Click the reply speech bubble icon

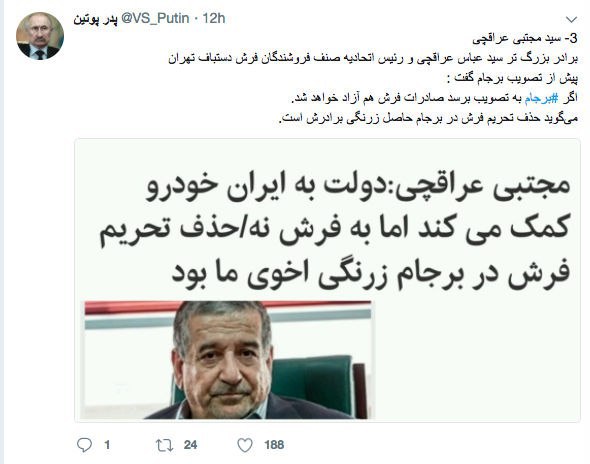[84, 445]
